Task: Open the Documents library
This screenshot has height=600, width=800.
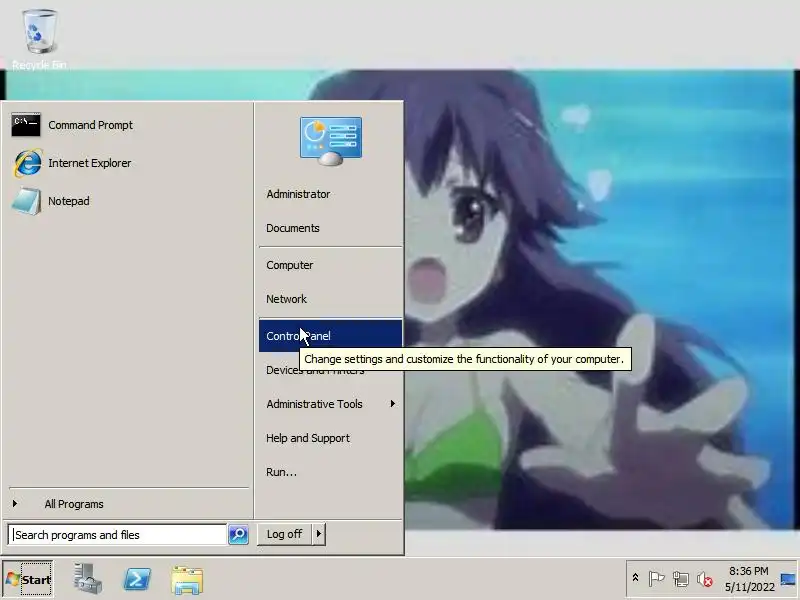Action: click(x=293, y=228)
